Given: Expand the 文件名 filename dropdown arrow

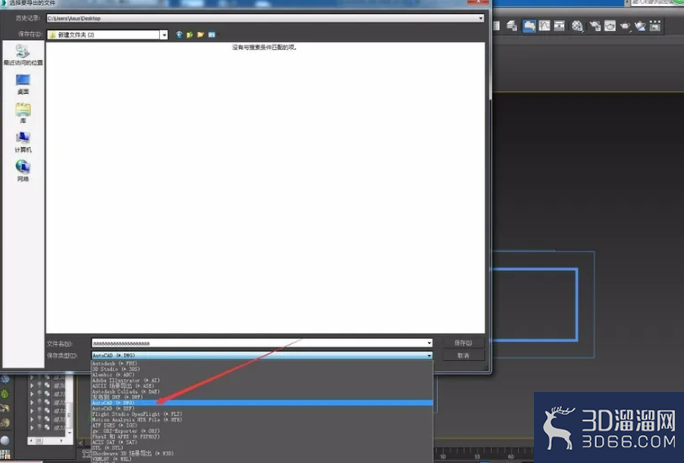Looking at the screenshot, I should 429,343.
